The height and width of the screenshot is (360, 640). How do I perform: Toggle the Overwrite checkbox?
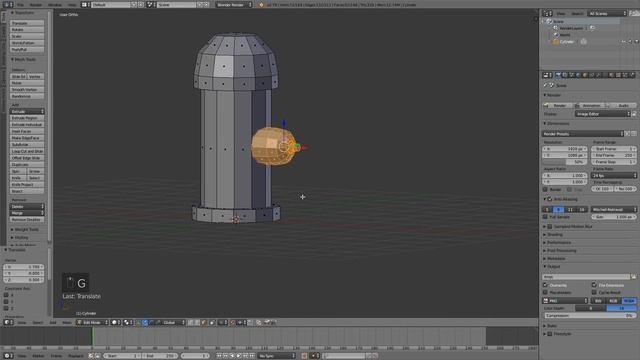tap(545, 285)
